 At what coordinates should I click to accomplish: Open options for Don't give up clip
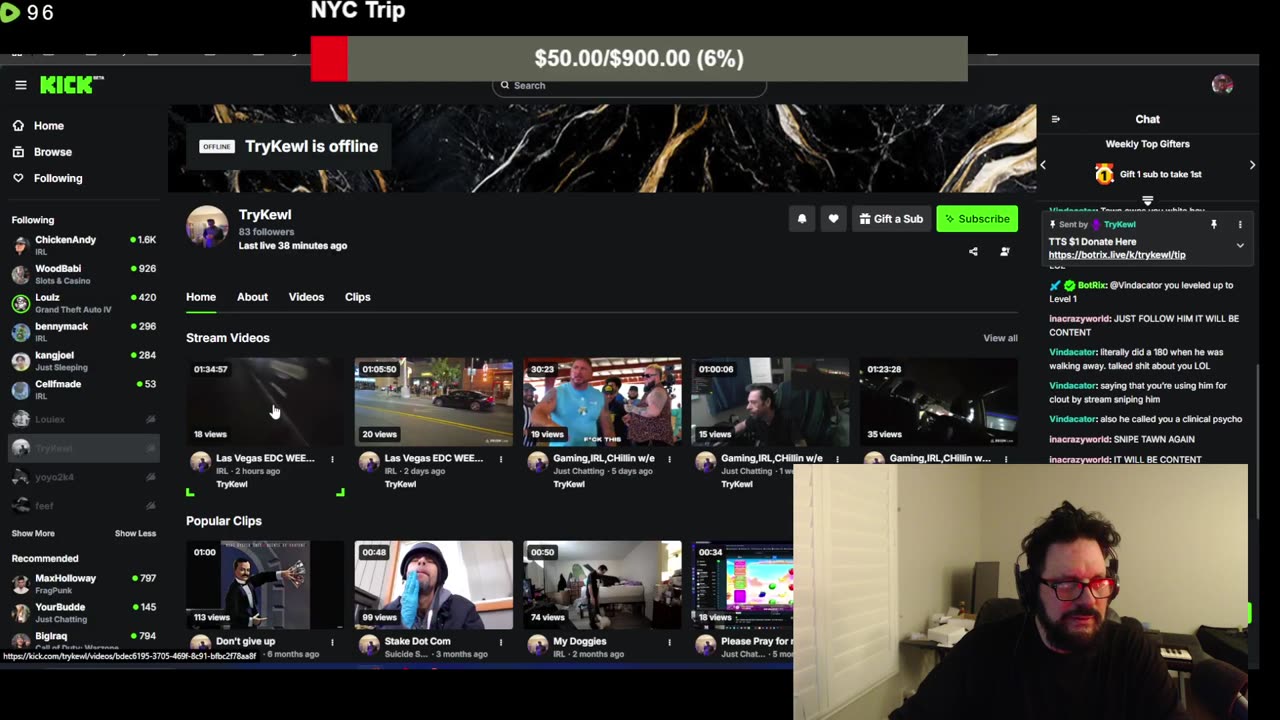[x=332, y=642]
